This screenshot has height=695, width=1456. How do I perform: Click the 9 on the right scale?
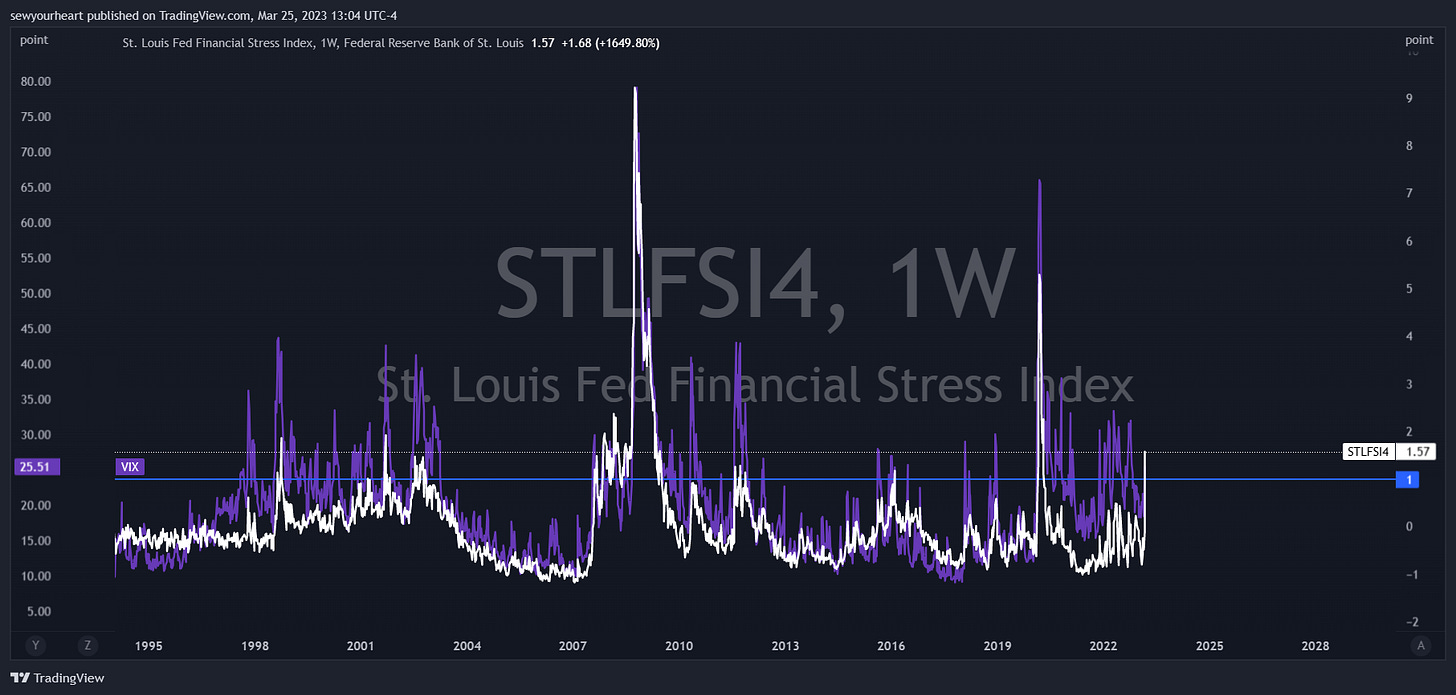(x=1408, y=98)
